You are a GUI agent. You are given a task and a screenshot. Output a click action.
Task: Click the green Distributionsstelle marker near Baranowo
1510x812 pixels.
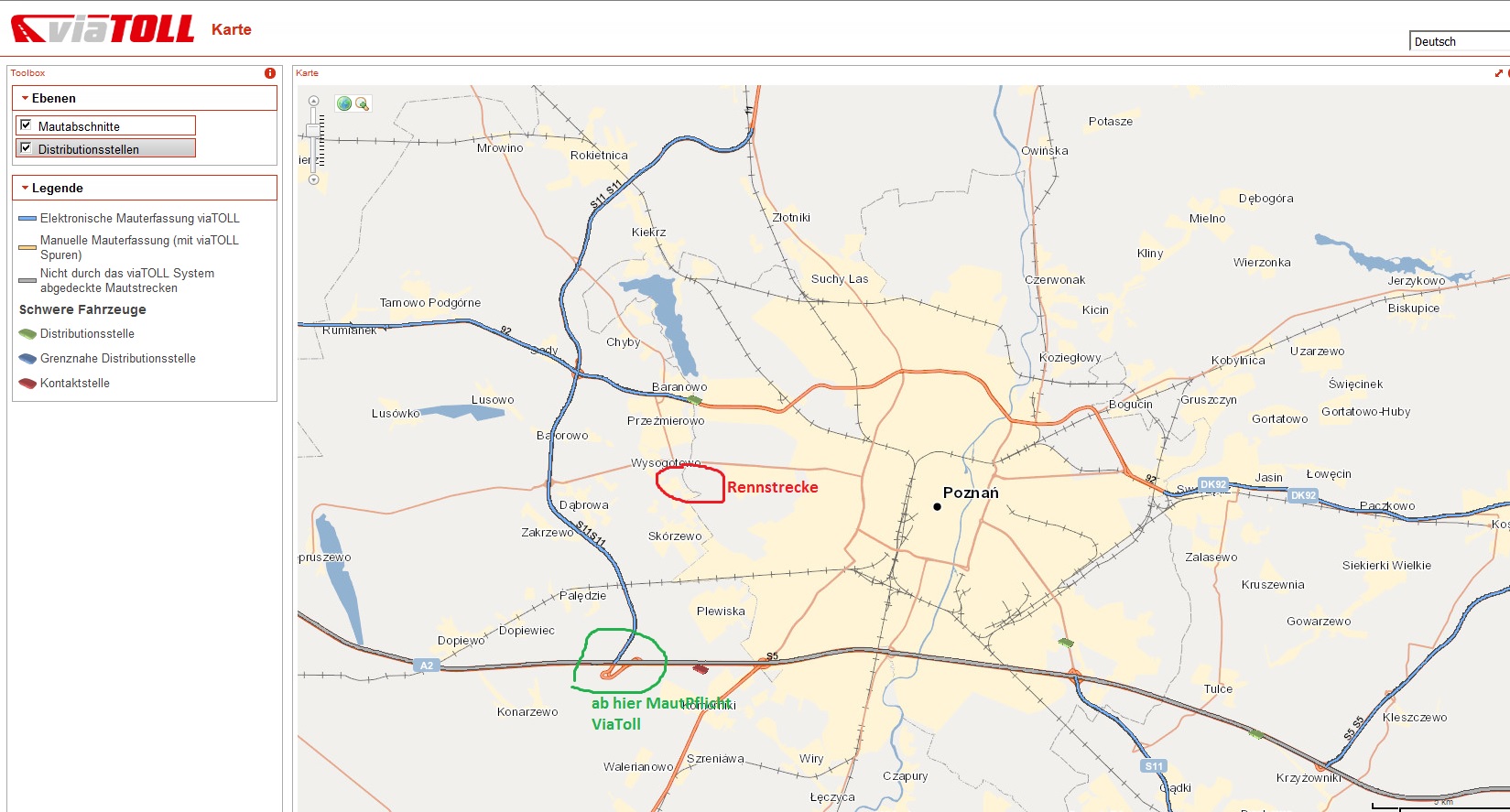click(x=695, y=400)
